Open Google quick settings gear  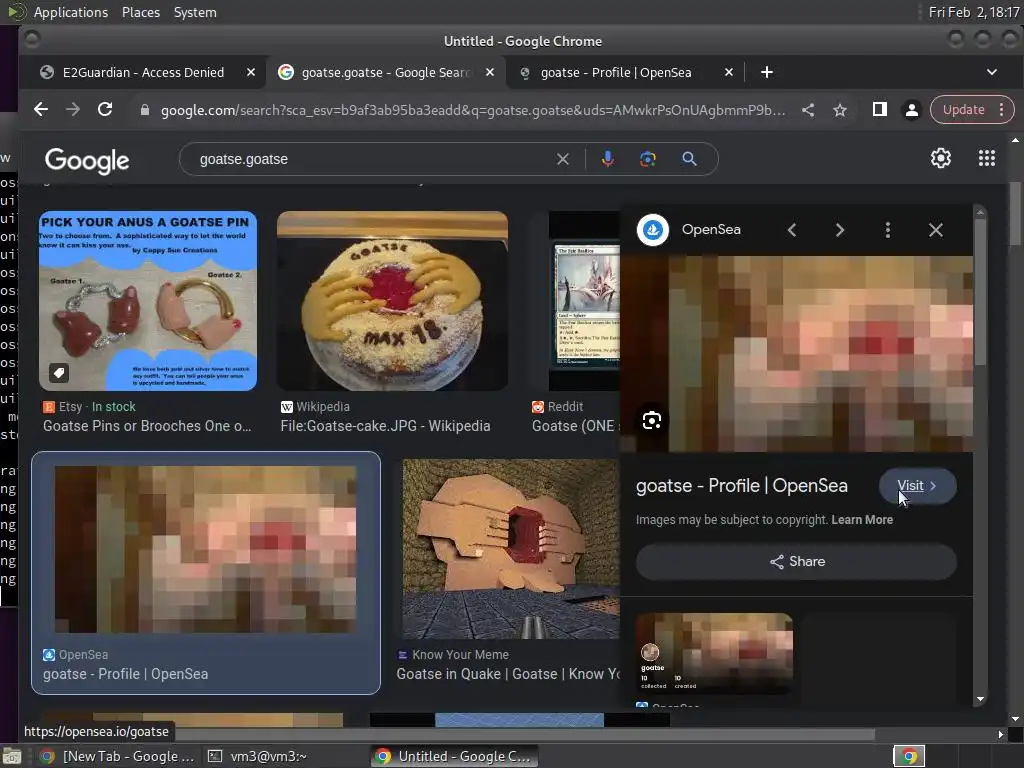tap(940, 158)
